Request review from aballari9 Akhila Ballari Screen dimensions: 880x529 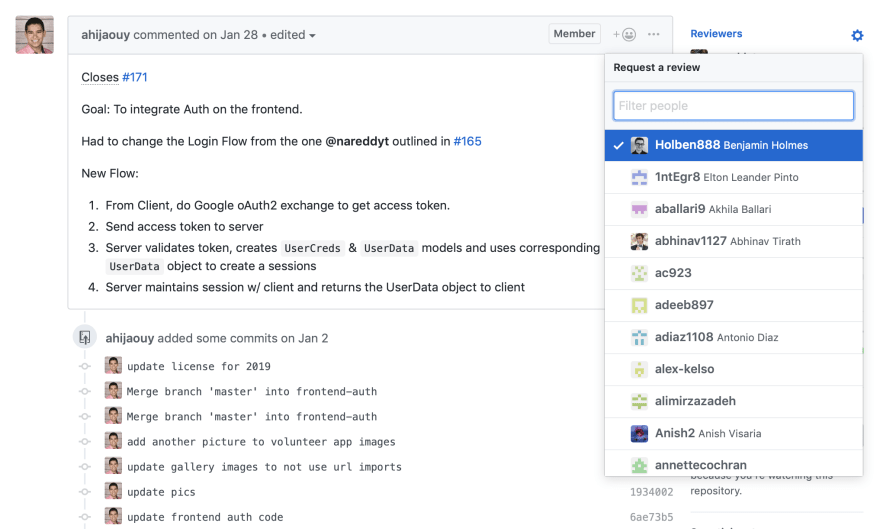pyautogui.click(x=734, y=209)
